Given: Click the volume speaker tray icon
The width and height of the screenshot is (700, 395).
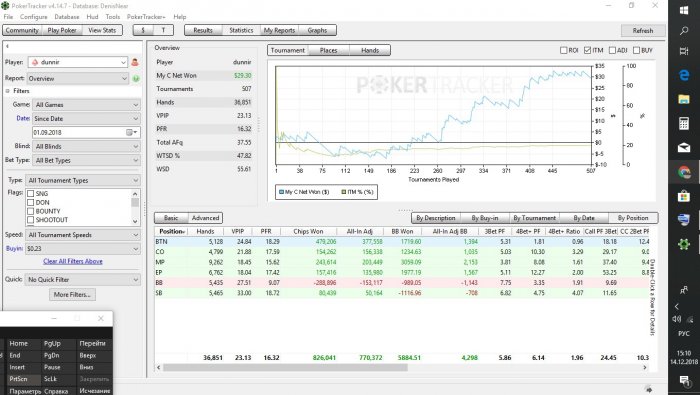Looking at the screenshot, I should coord(676,319).
